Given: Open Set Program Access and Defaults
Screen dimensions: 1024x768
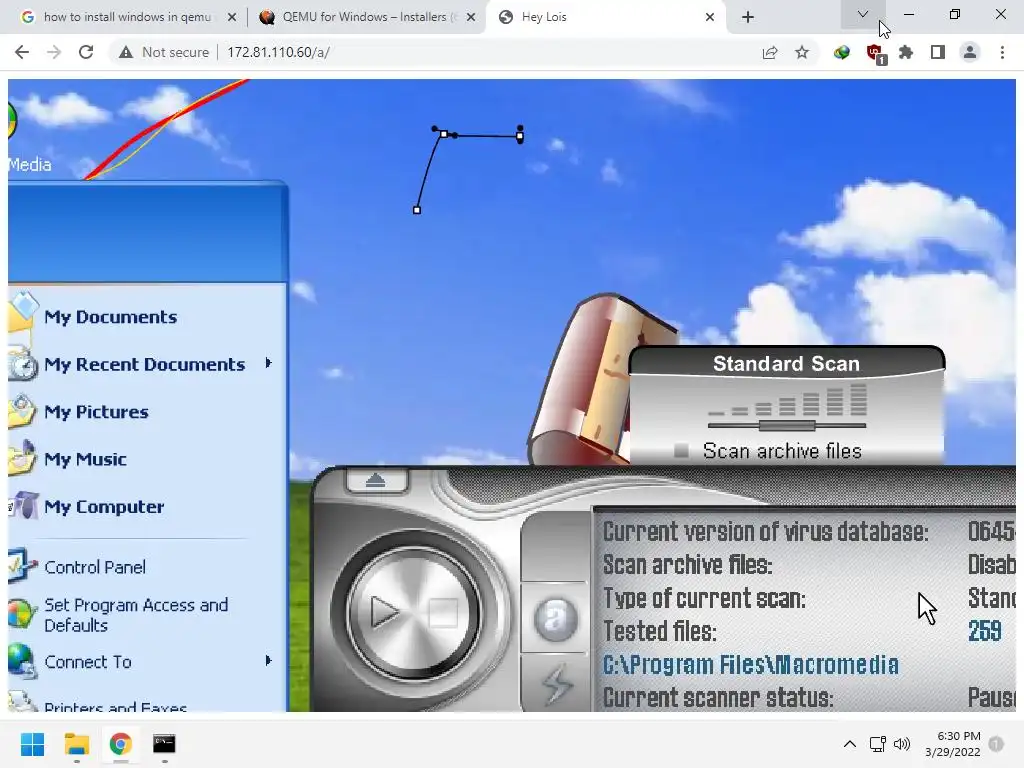Looking at the screenshot, I should click(x=136, y=615).
